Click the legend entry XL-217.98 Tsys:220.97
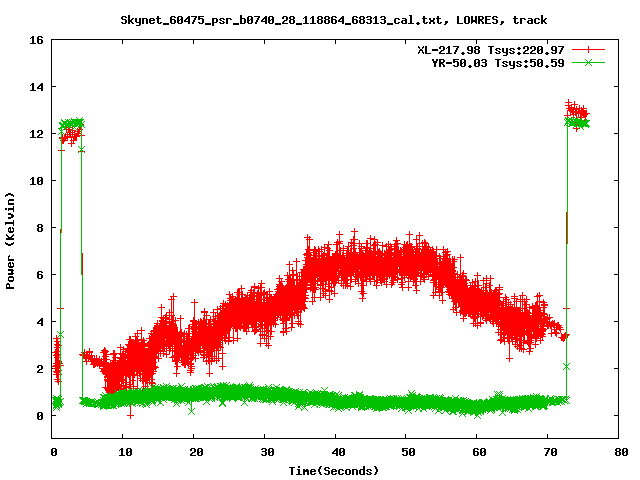The height and width of the screenshot is (480, 640). (491, 50)
